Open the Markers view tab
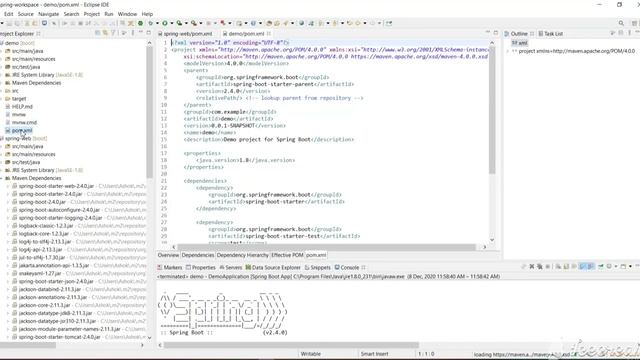 click(x=170, y=267)
